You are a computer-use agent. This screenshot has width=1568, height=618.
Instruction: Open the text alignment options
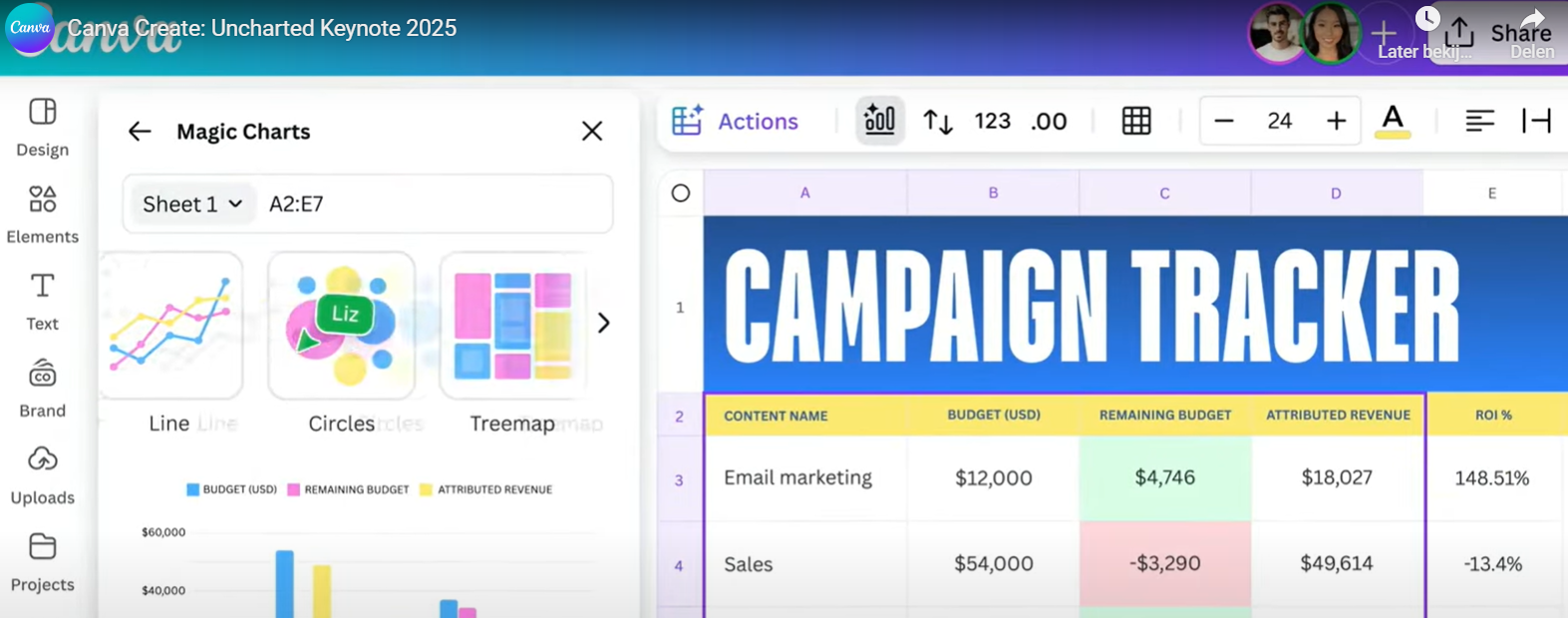(1479, 122)
